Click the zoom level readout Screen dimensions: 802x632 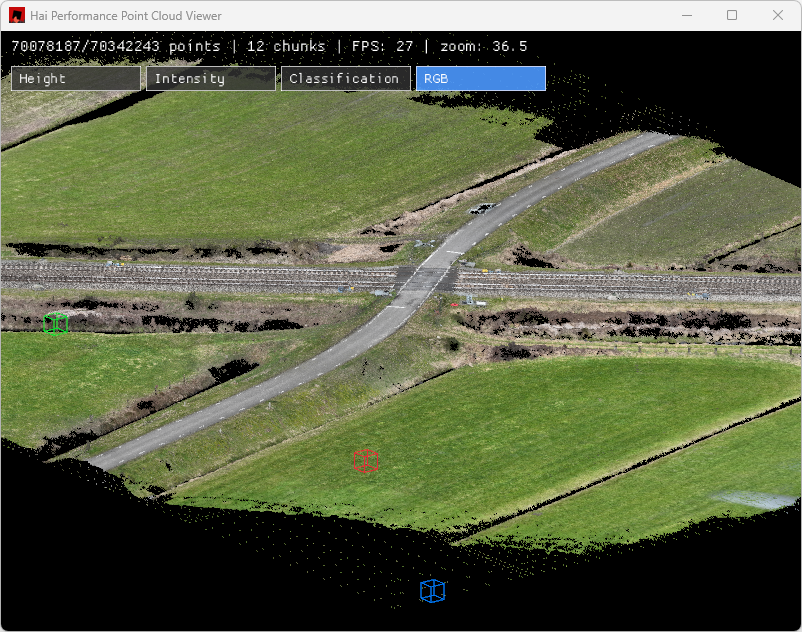click(x=483, y=46)
